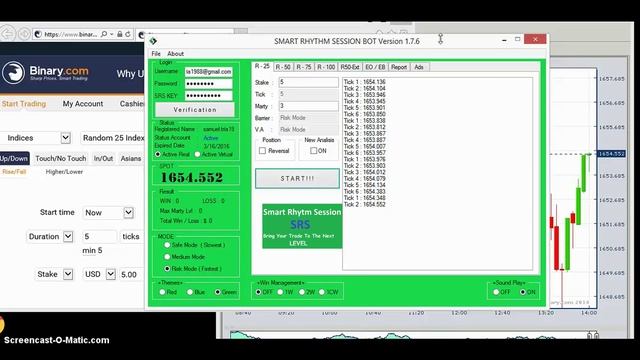Select Medium Mode option

167,257
